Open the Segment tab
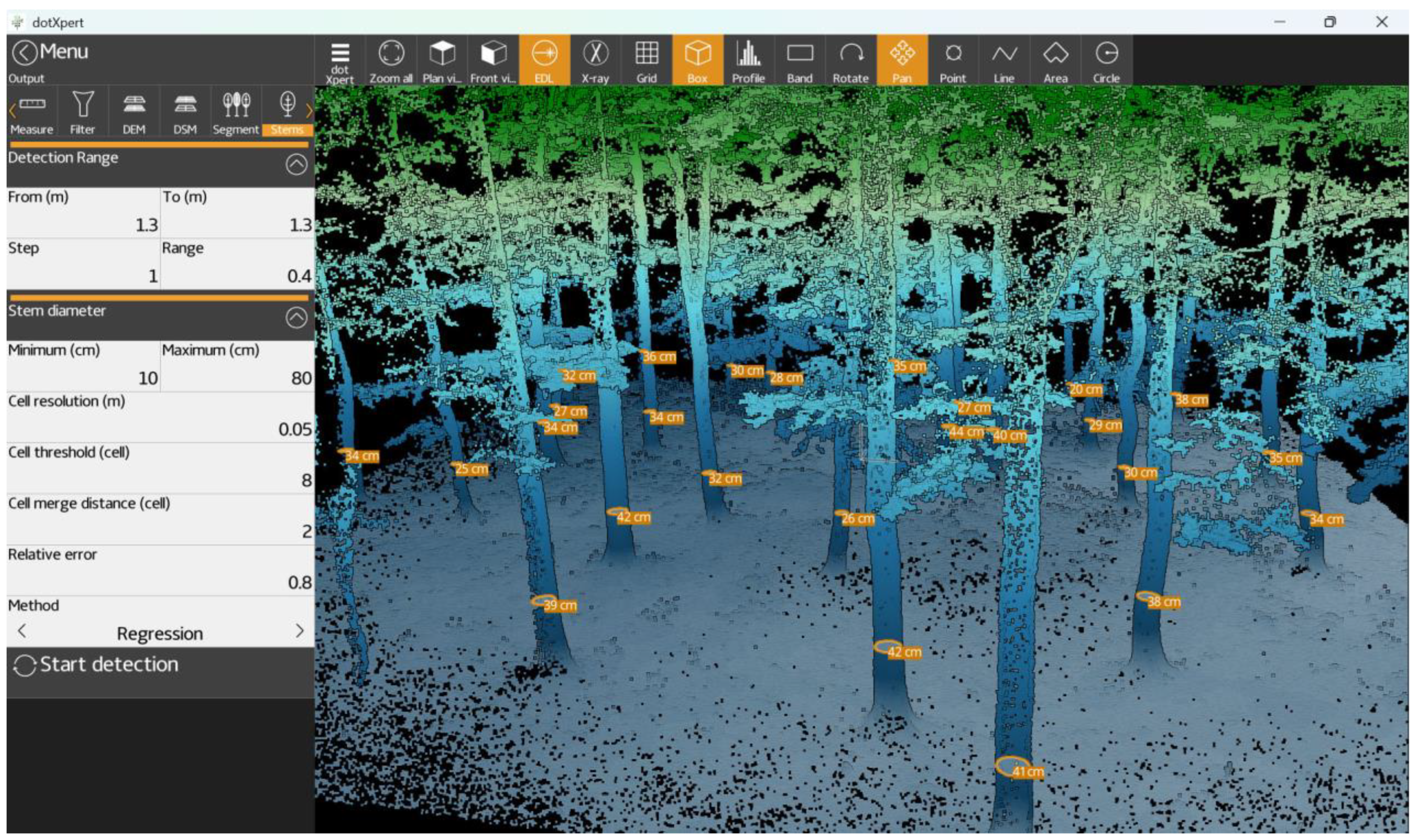 (236, 112)
